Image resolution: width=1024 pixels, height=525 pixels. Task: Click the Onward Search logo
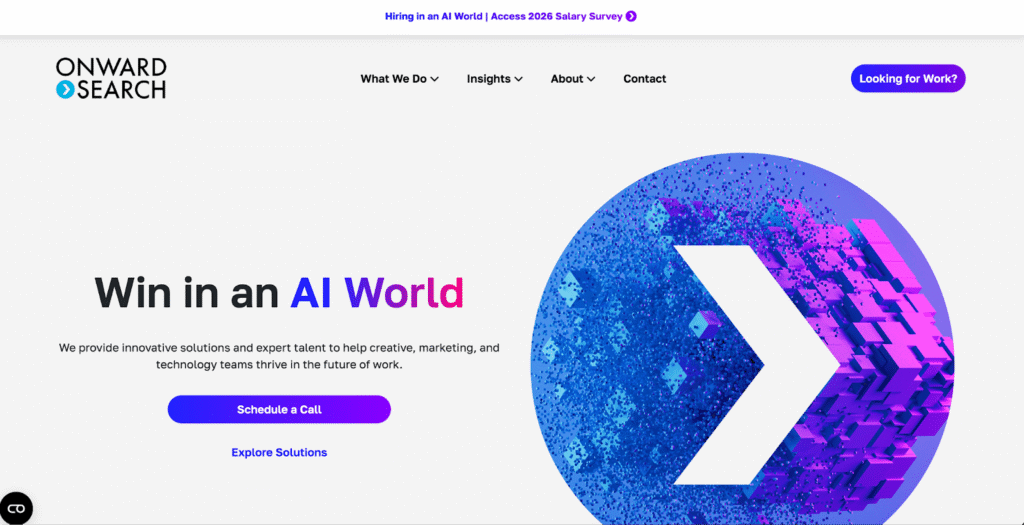point(111,78)
